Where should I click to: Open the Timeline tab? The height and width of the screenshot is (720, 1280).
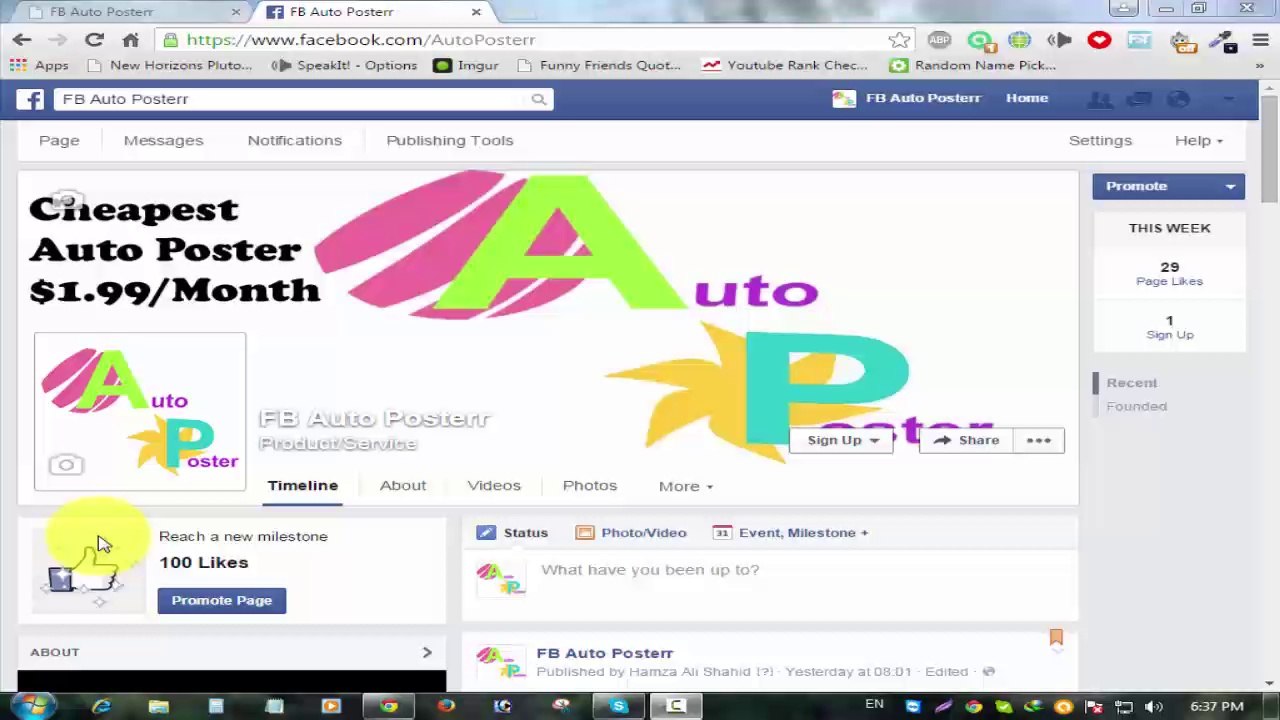(303, 486)
